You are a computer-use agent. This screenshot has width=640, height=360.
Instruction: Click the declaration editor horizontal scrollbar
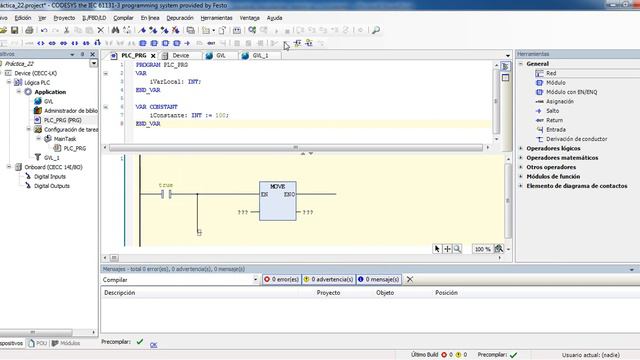tap(296, 147)
